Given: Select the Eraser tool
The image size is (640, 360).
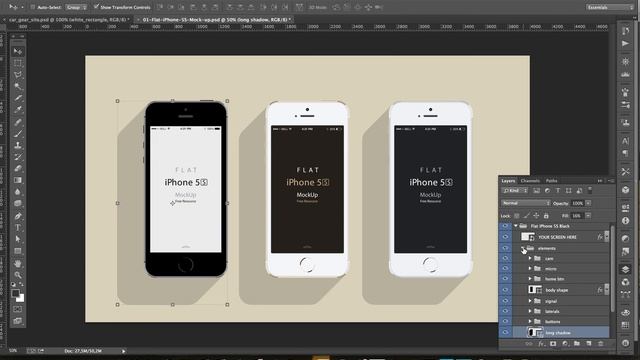Looking at the screenshot, I should click(18, 168).
